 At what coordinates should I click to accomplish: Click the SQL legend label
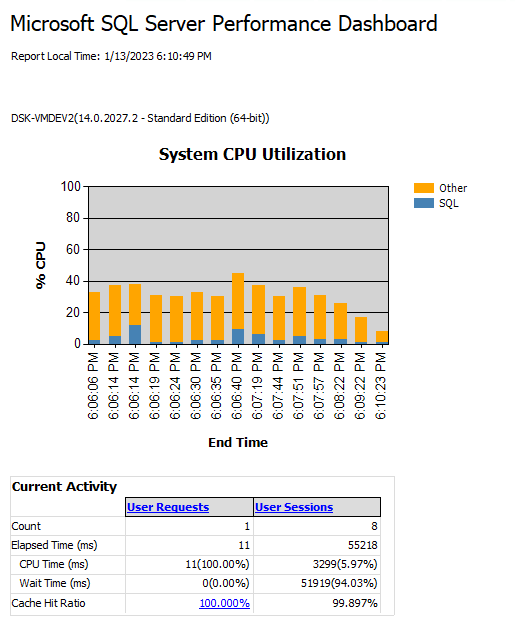pos(449,203)
